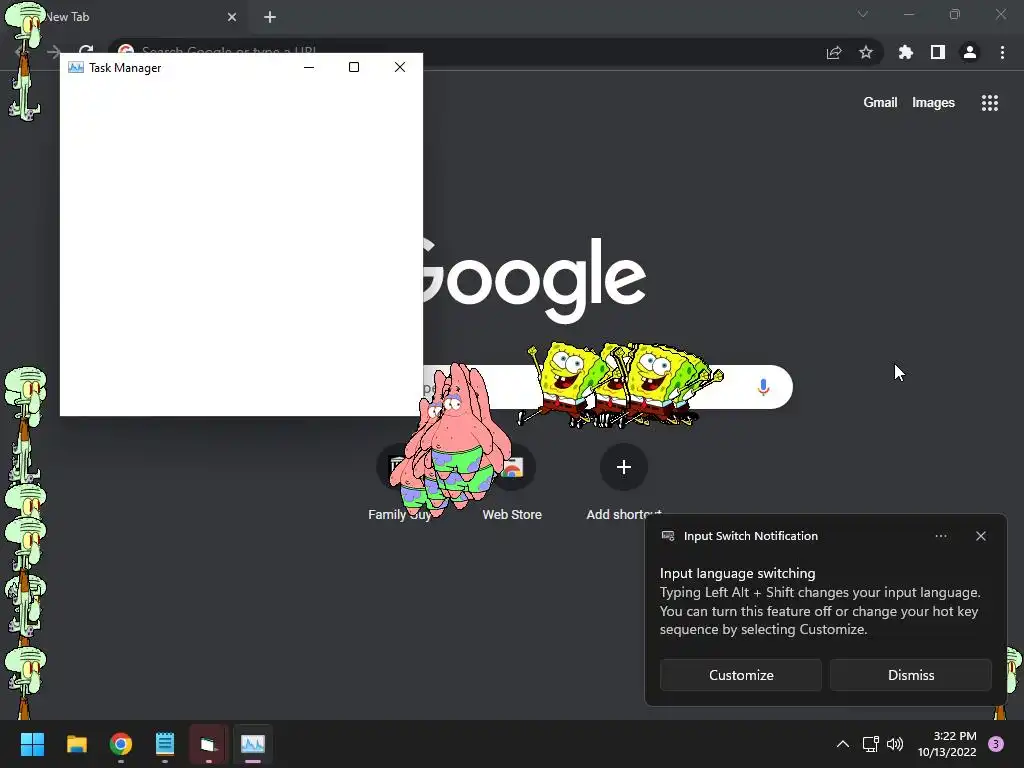Screen dimensions: 1024x768
Task: Open Chrome three-dot menu
Action: coord(1002,52)
